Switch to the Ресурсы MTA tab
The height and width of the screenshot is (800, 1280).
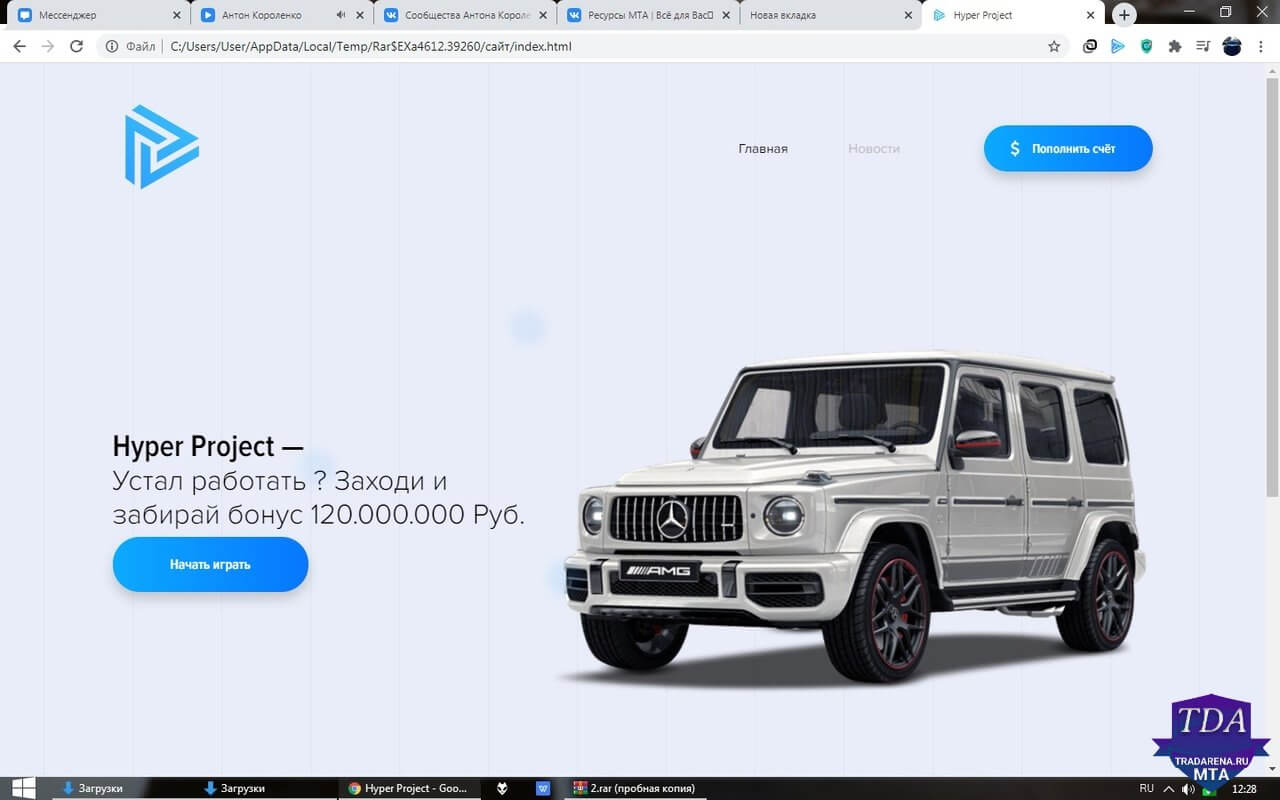[x=650, y=15]
